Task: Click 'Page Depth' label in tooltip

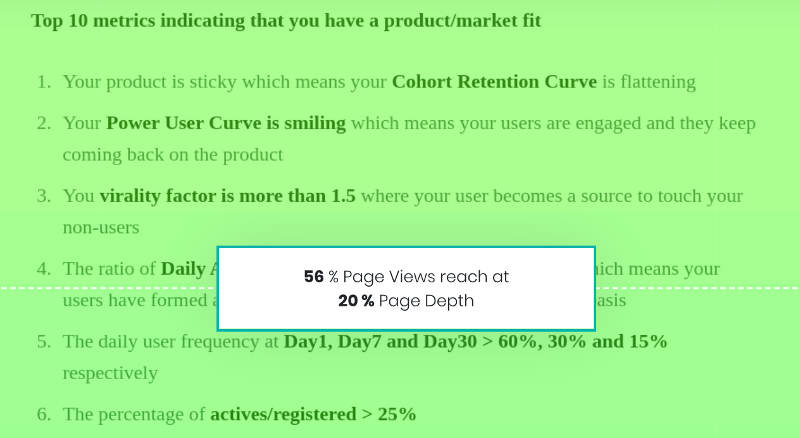Action: tap(427, 301)
